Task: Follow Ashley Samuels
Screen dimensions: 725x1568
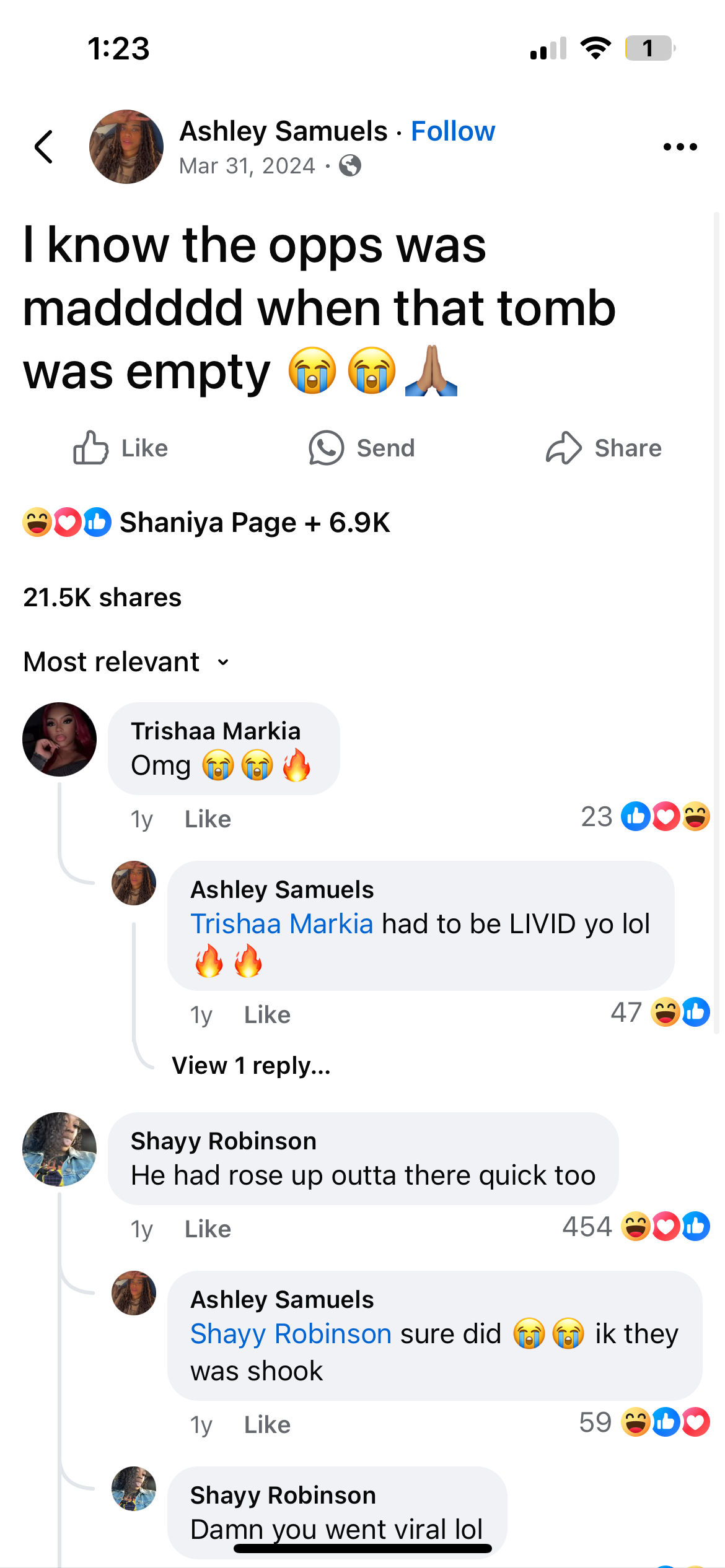Action: point(453,131)
